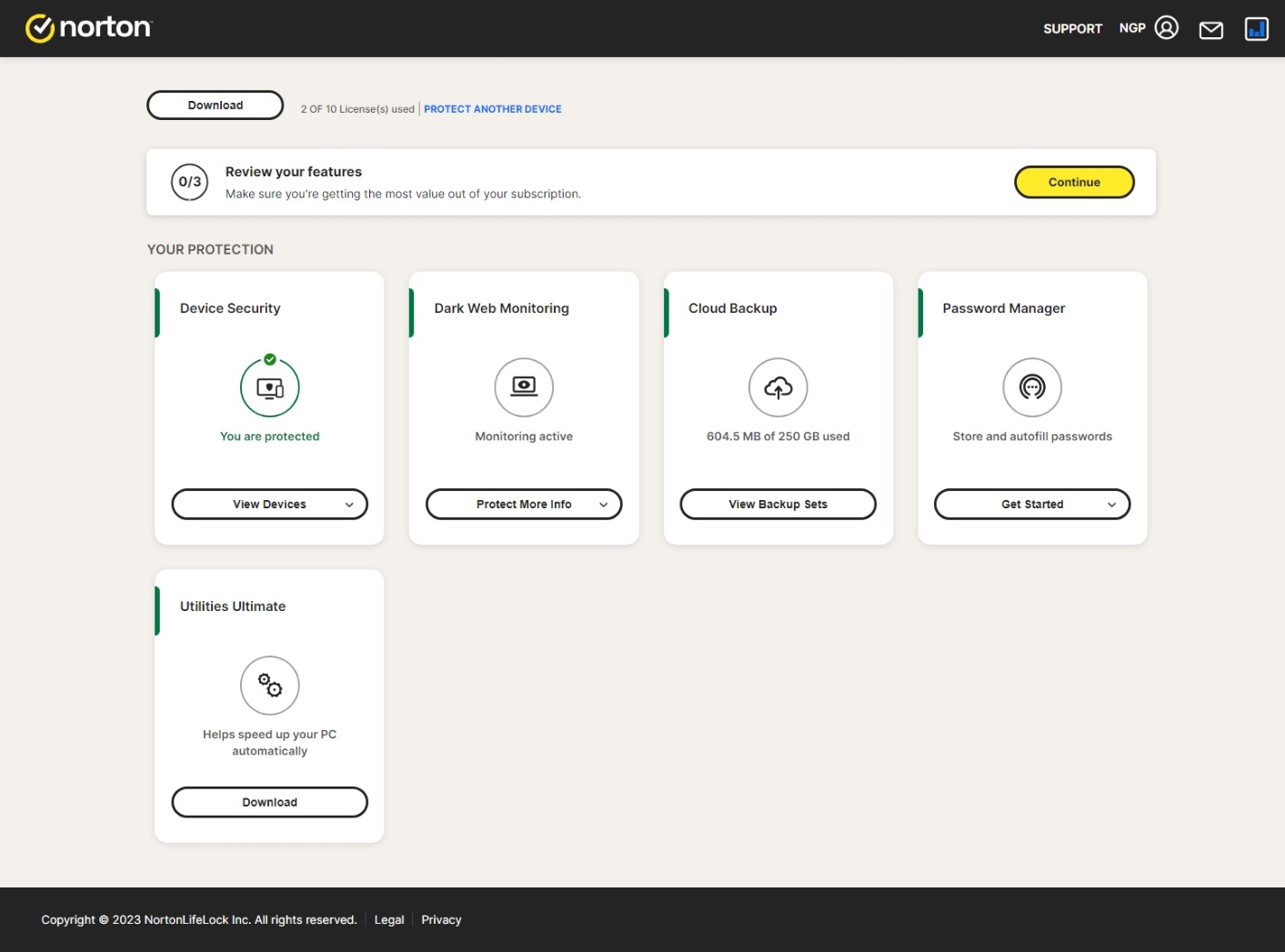Image resolution: width=1285 pixels, height=952 pixels.
Task: Open the SUPPORT menu
Action: [1072, 28]
